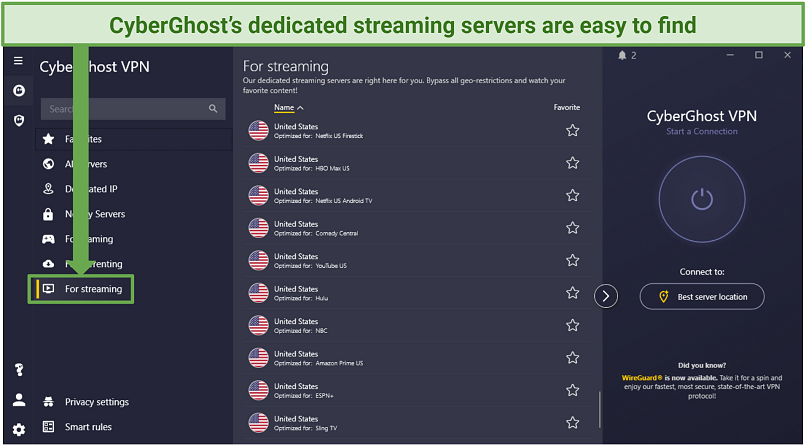806x446 pixels.
Task: Favorite the Amazon Prime US server
Action: pos(573,358)
